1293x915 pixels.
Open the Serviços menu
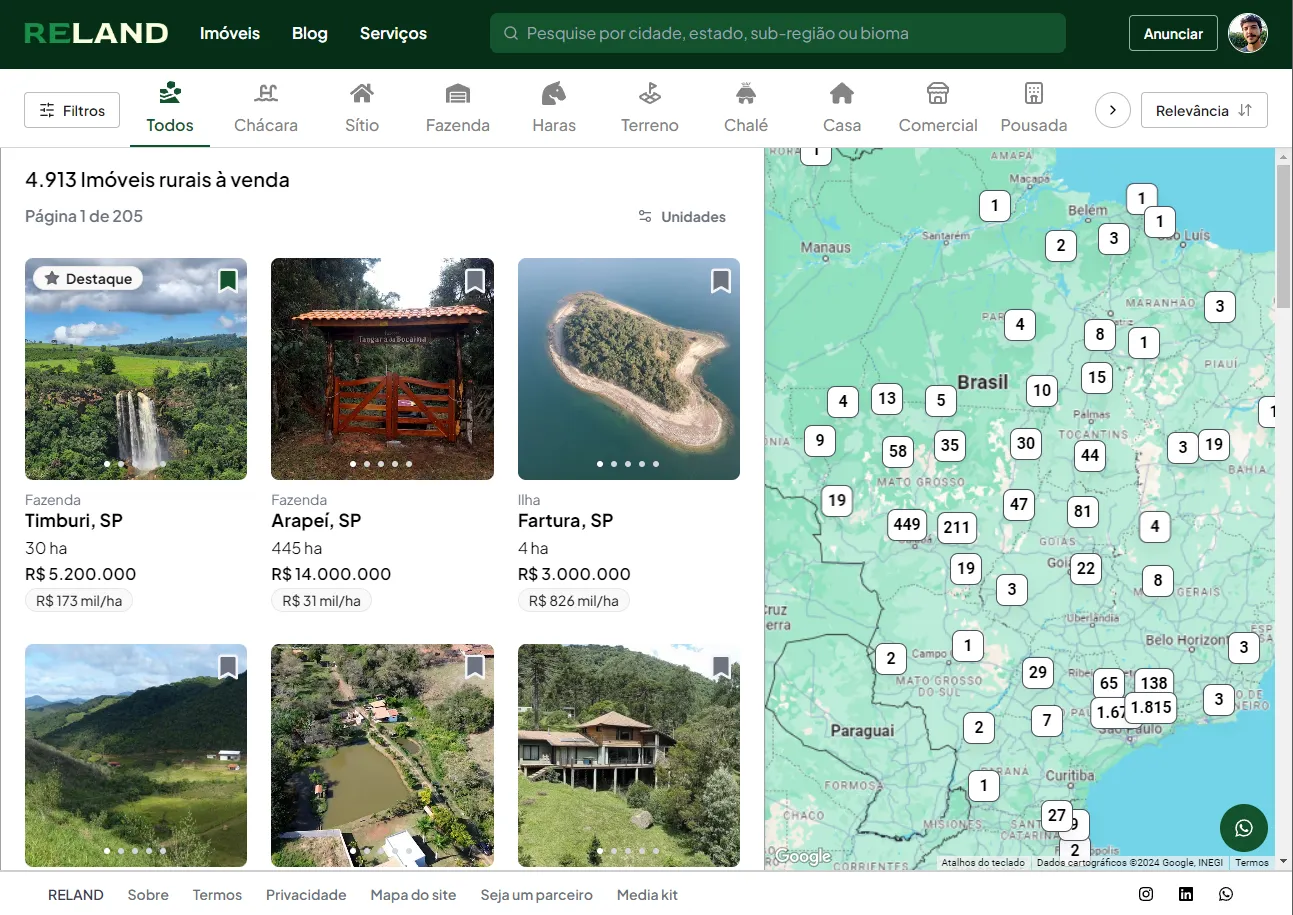point(393,33)
